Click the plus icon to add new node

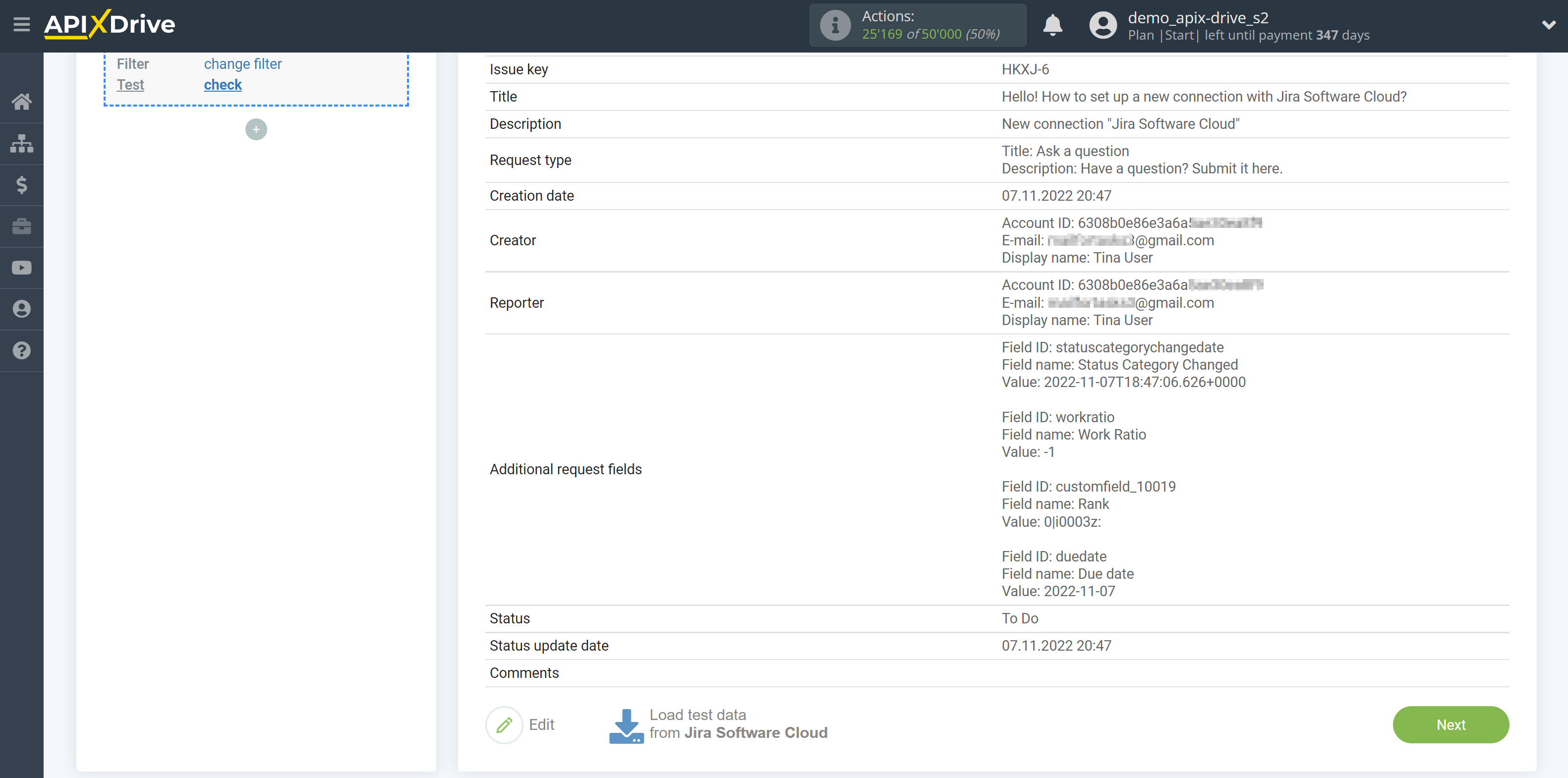pyautogui.click(x=256, y=128)
